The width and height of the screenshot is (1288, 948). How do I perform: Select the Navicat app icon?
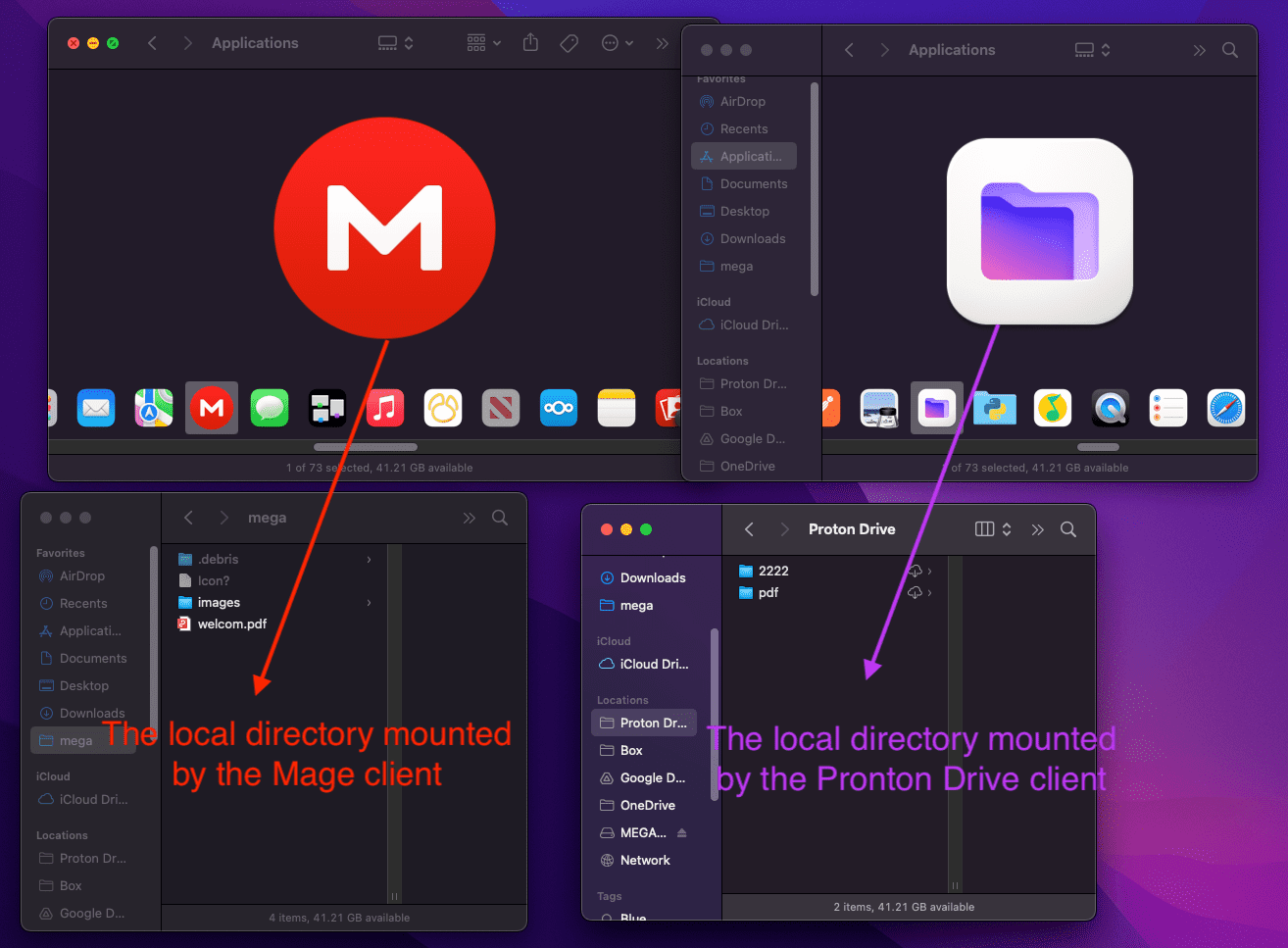pos(443,408)
